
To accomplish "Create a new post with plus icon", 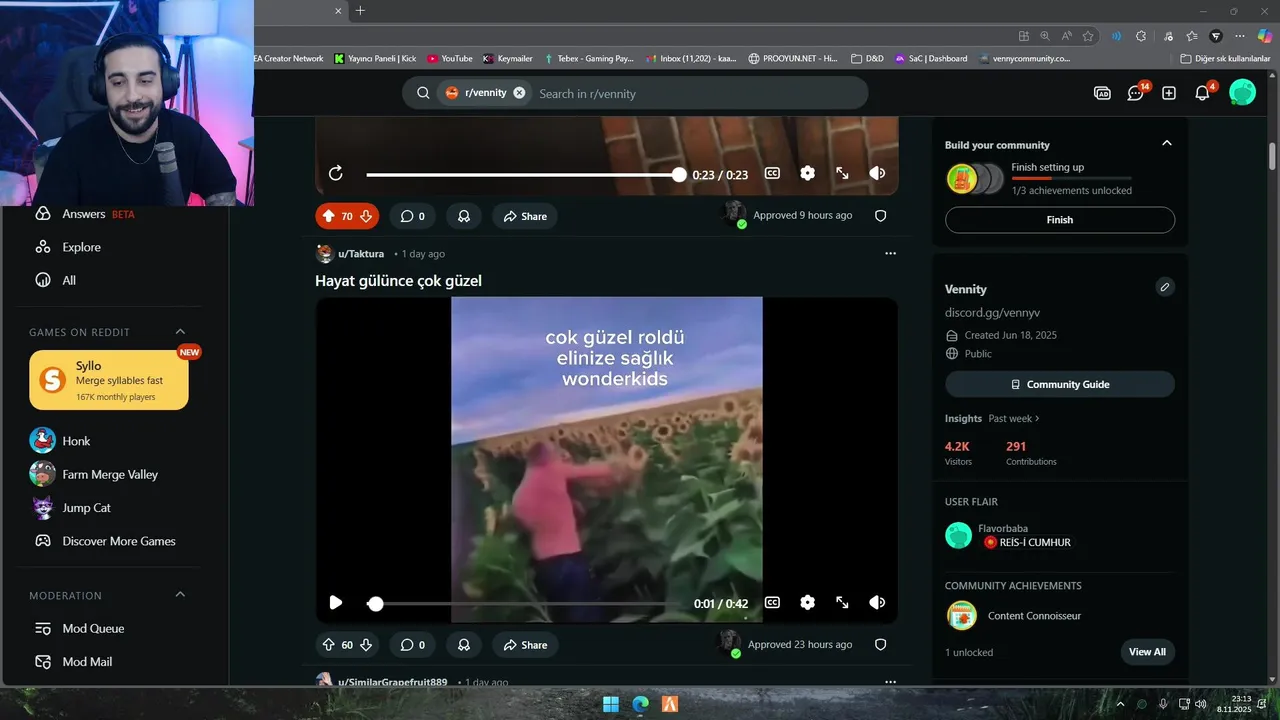I will point(1169,93).
